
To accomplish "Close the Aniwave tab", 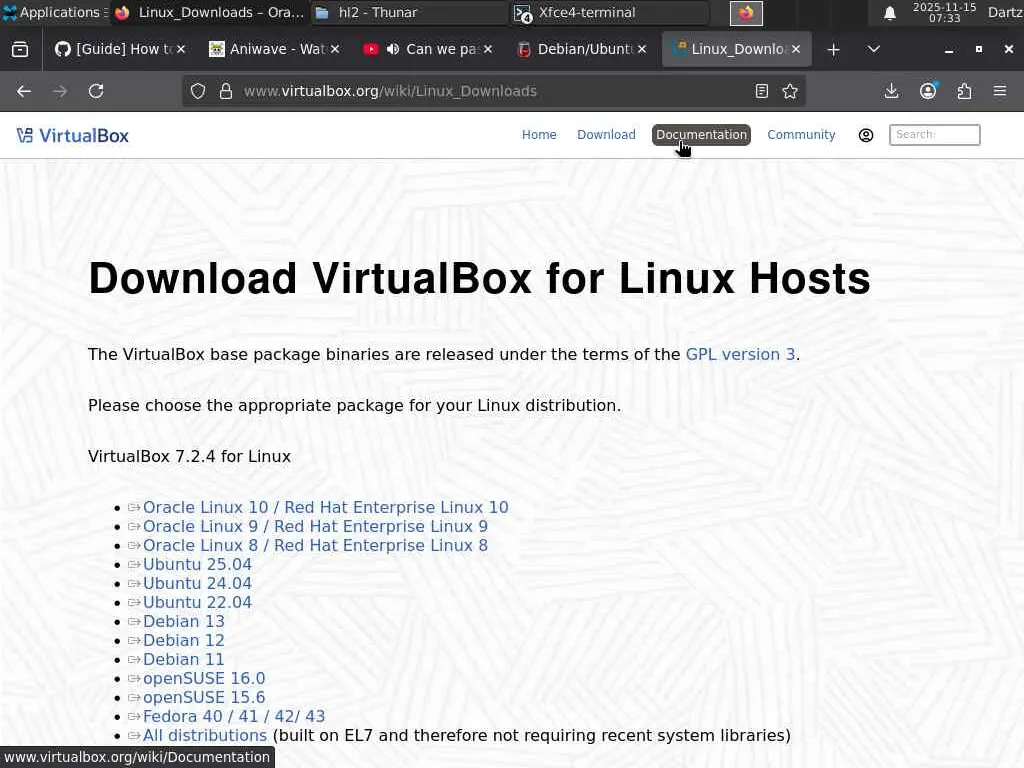I will (334, 50).
